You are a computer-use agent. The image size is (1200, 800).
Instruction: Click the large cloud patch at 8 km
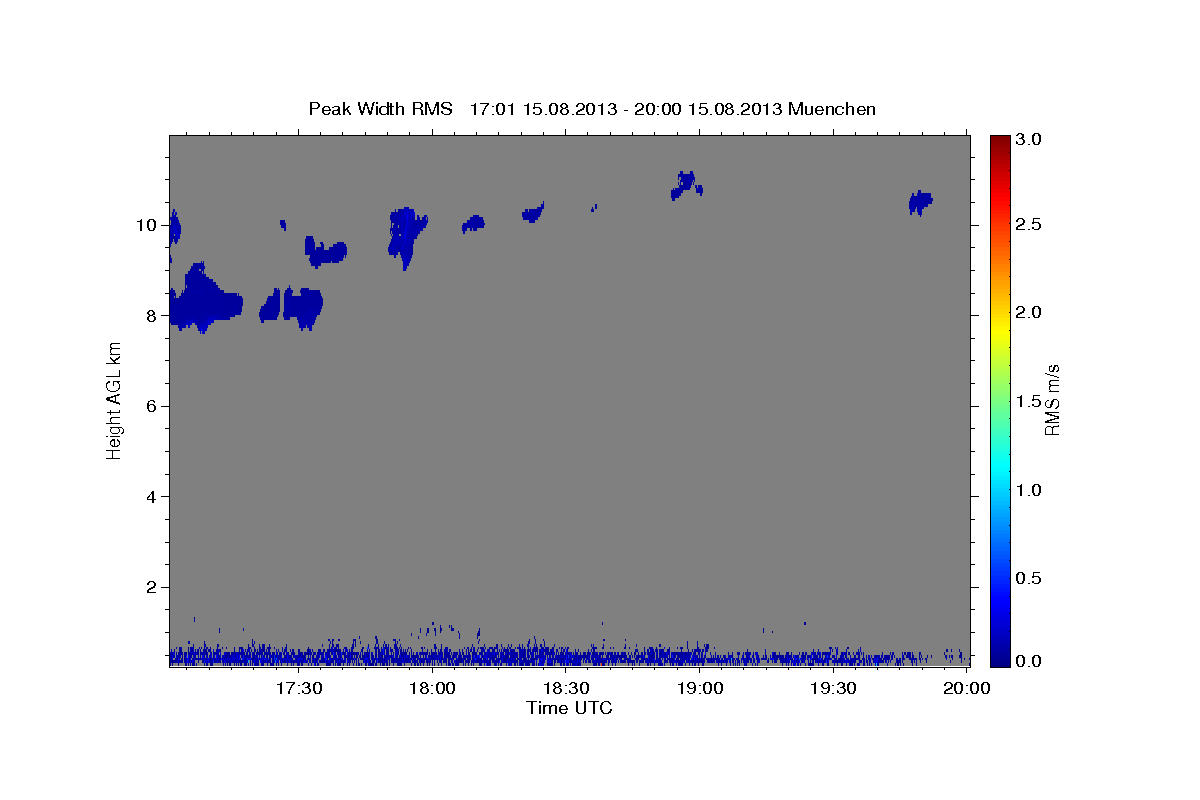click(x=204, y=300)
